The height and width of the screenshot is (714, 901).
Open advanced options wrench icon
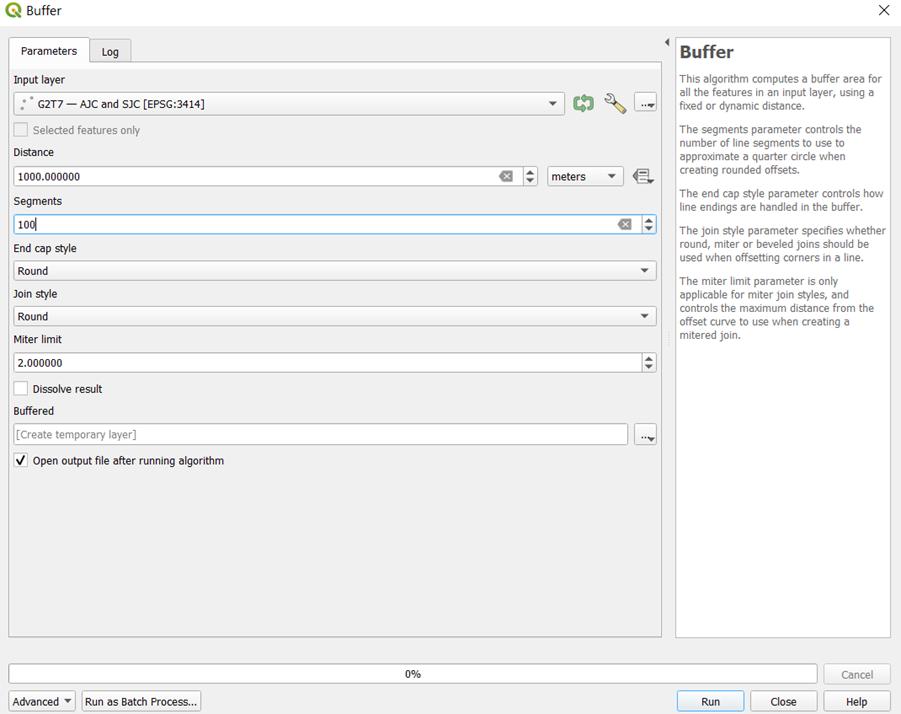615,103
